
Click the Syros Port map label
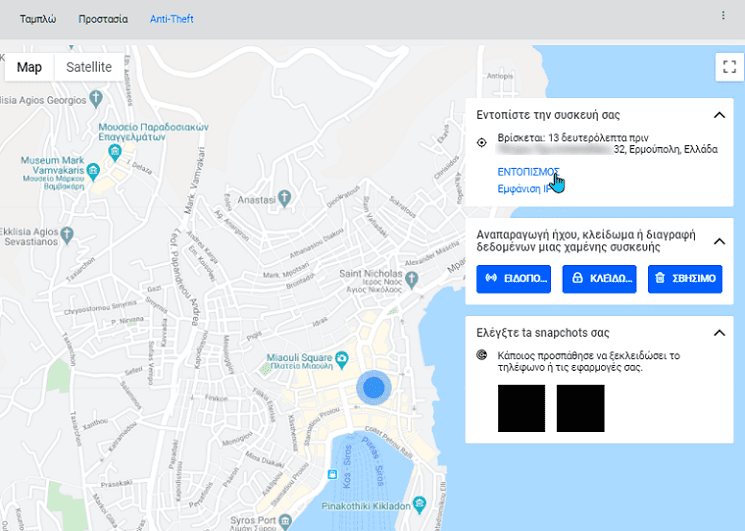tap(253, 521)
